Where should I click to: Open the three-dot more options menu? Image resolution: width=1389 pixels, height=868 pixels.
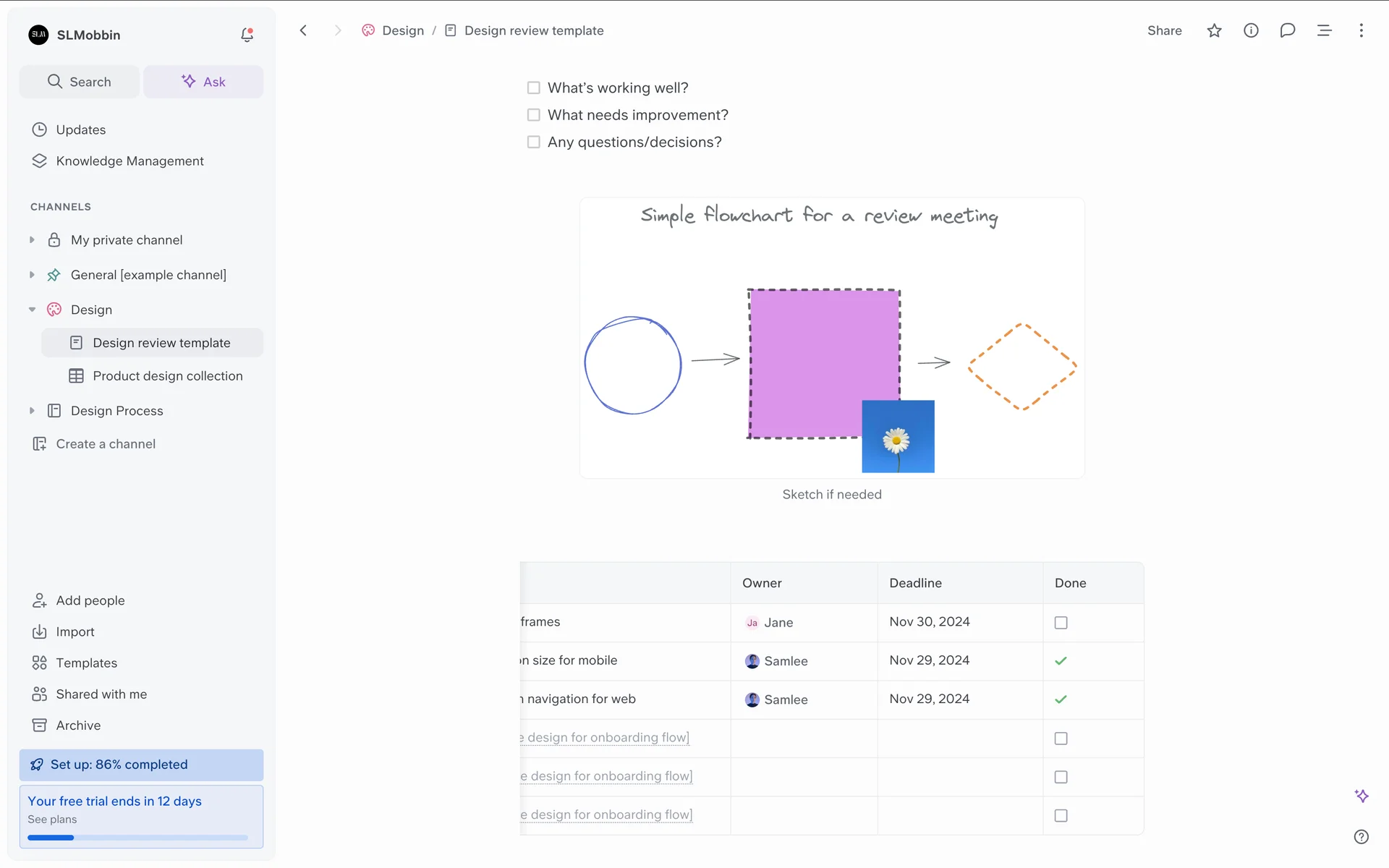tap(1361, 30)
